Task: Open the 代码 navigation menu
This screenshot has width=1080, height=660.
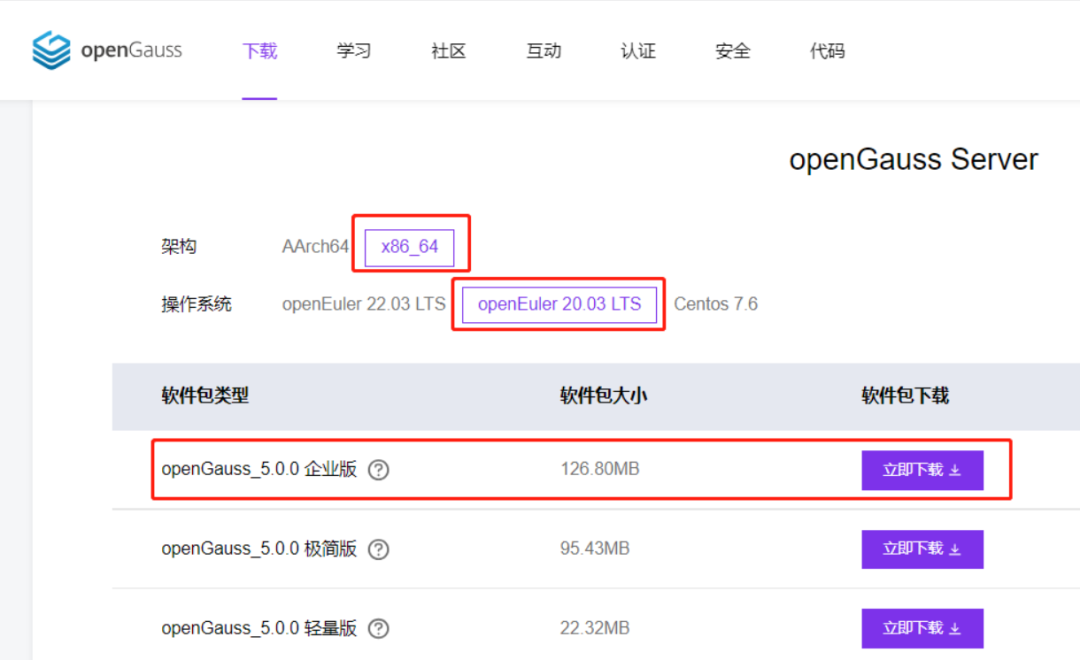Action: [827, 51]
